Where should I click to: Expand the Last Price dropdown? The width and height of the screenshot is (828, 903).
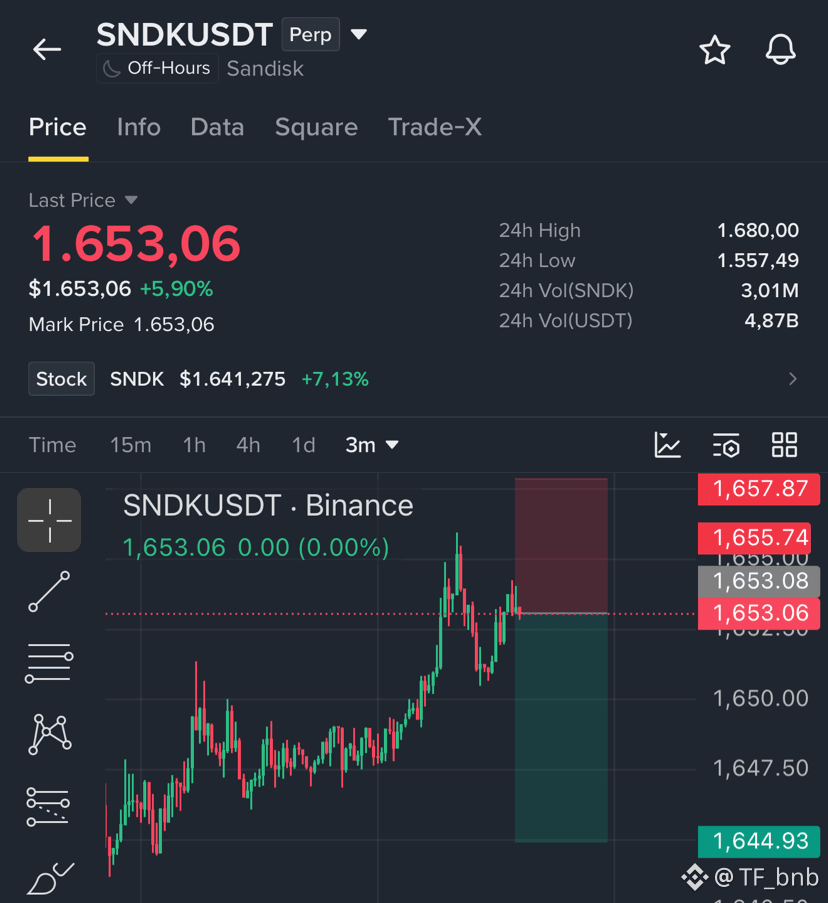pos(131,200)
